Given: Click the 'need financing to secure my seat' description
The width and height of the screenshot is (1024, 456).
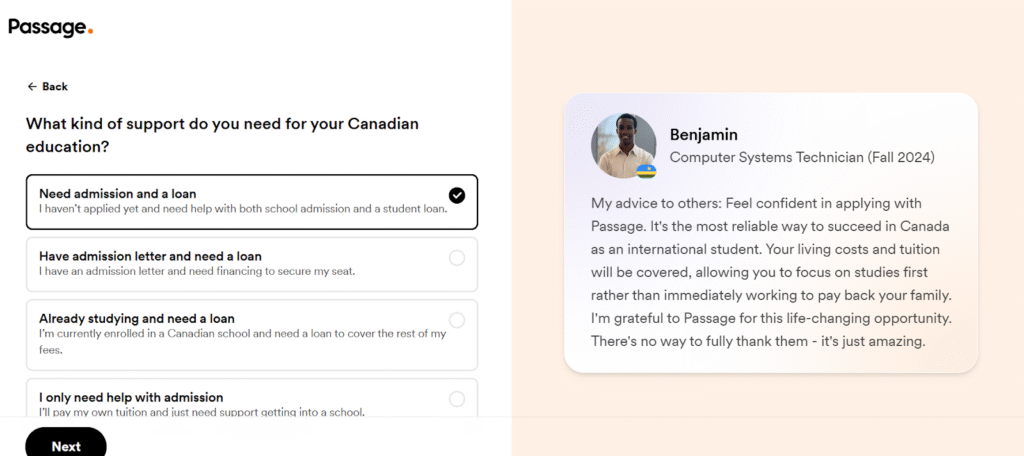Looking at the screenshot, I should tap(197, 271).
